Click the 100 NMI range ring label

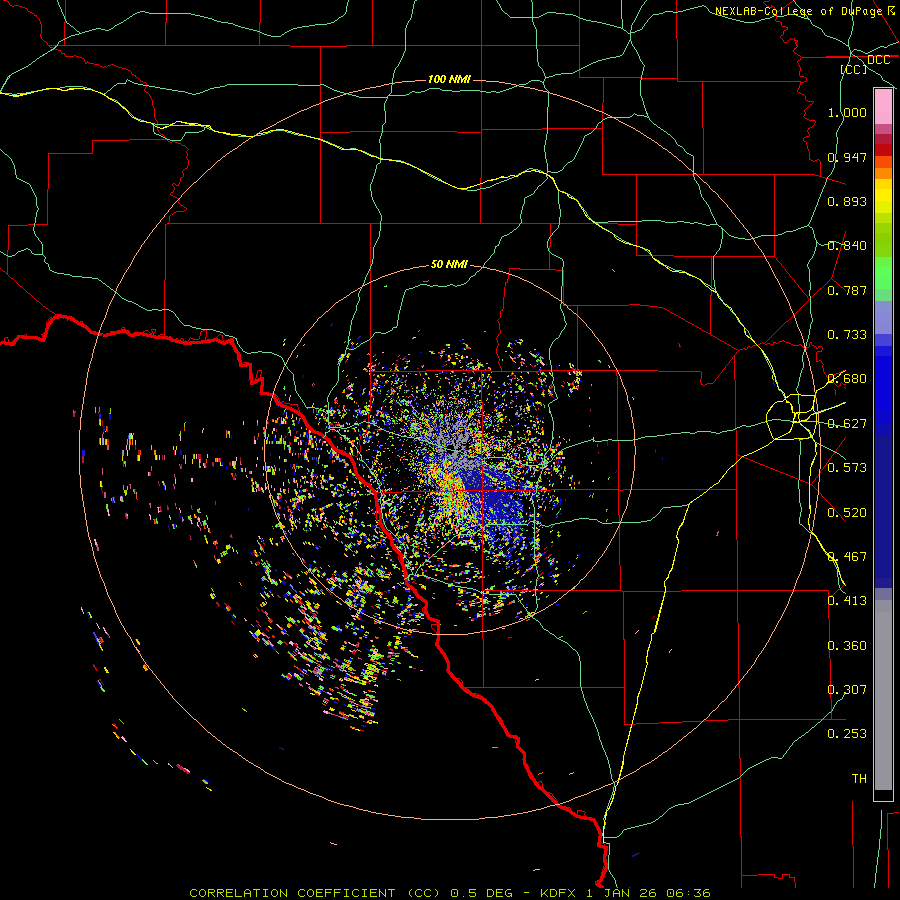(449, 79)
